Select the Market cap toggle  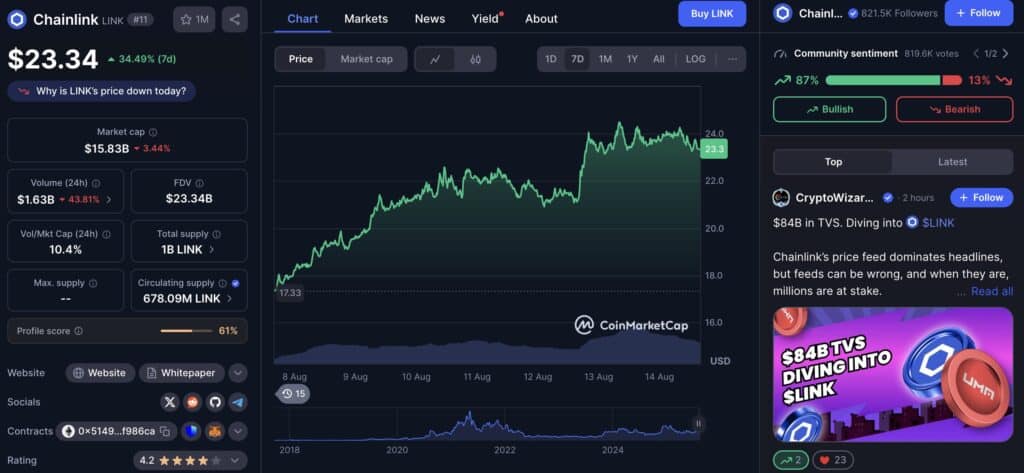pos(366,59)
